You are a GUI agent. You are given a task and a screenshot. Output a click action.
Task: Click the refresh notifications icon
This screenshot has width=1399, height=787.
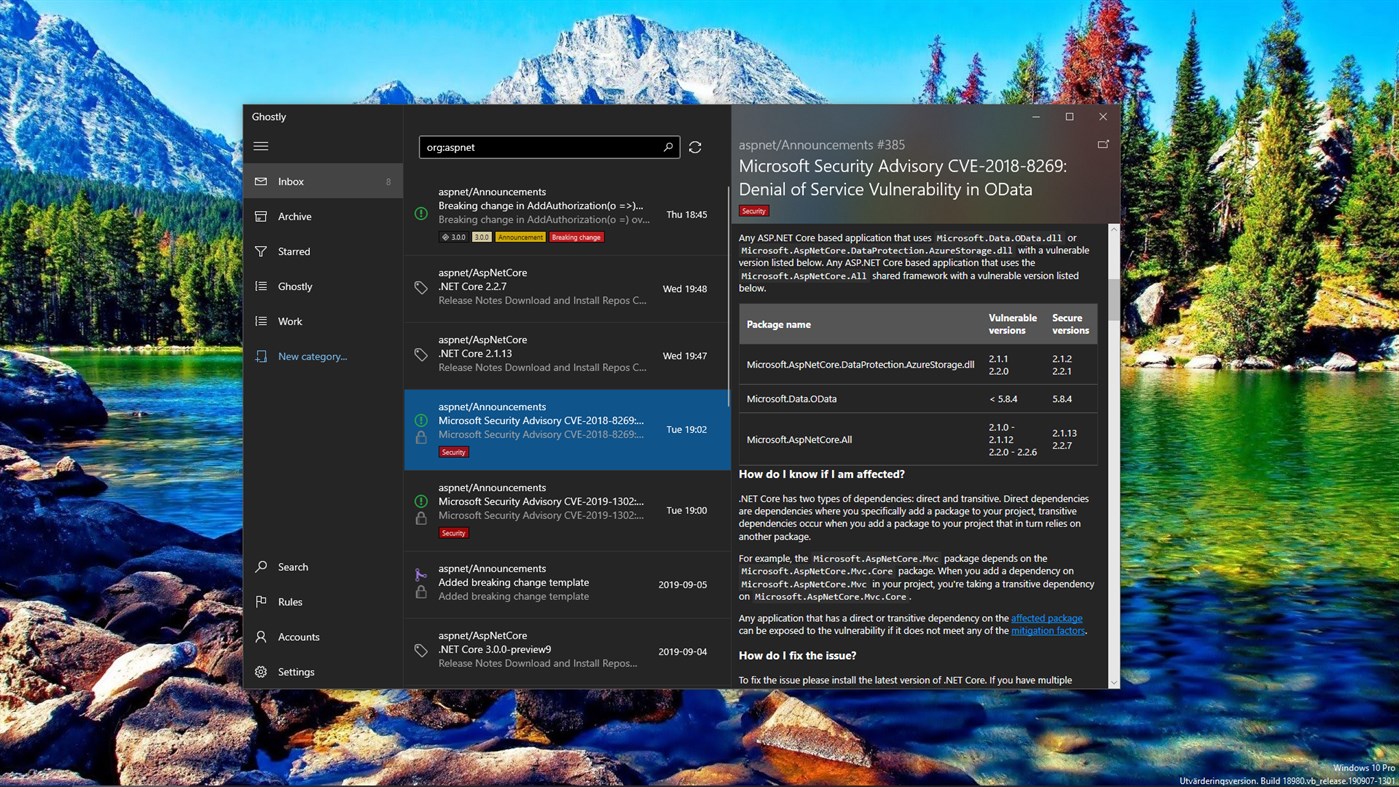pyautogui.click(x=695, y=147)
